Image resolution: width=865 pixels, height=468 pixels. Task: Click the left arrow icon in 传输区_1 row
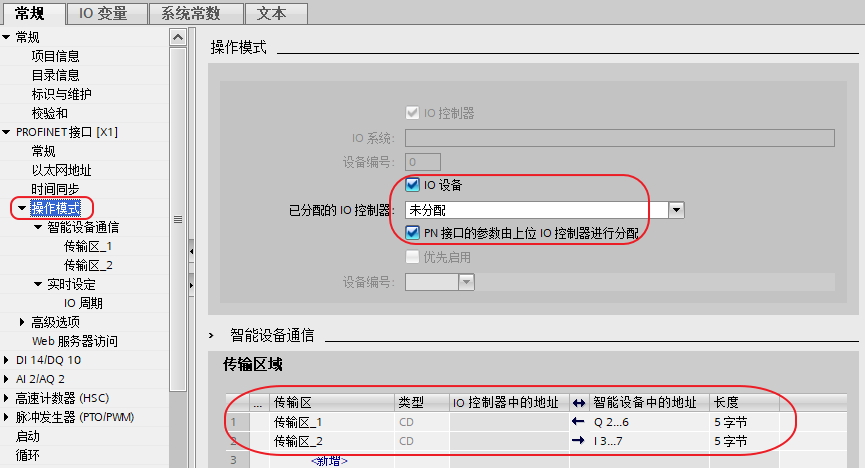pyautogui.click(x=578, y=422)
